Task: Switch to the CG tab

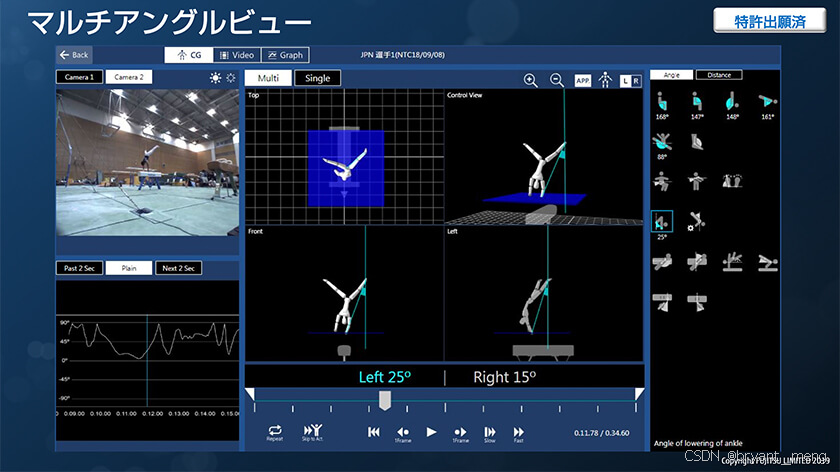Action: 189,55
